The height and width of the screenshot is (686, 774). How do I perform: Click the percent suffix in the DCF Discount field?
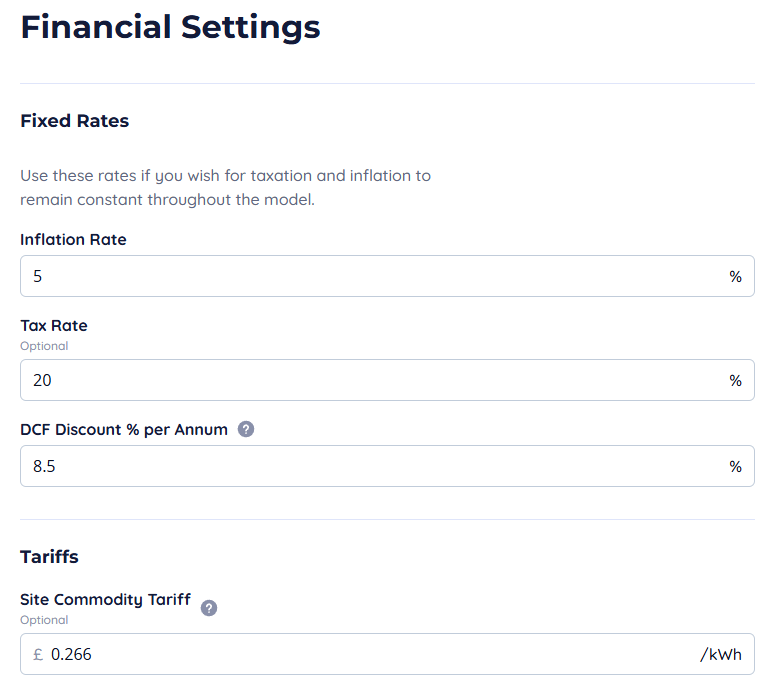(x=735, y=466)
